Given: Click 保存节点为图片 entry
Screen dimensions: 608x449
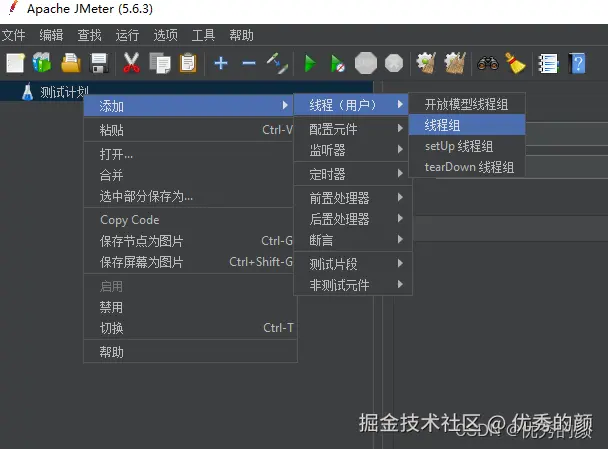Looking at the screenshot, I should point(189,241).
